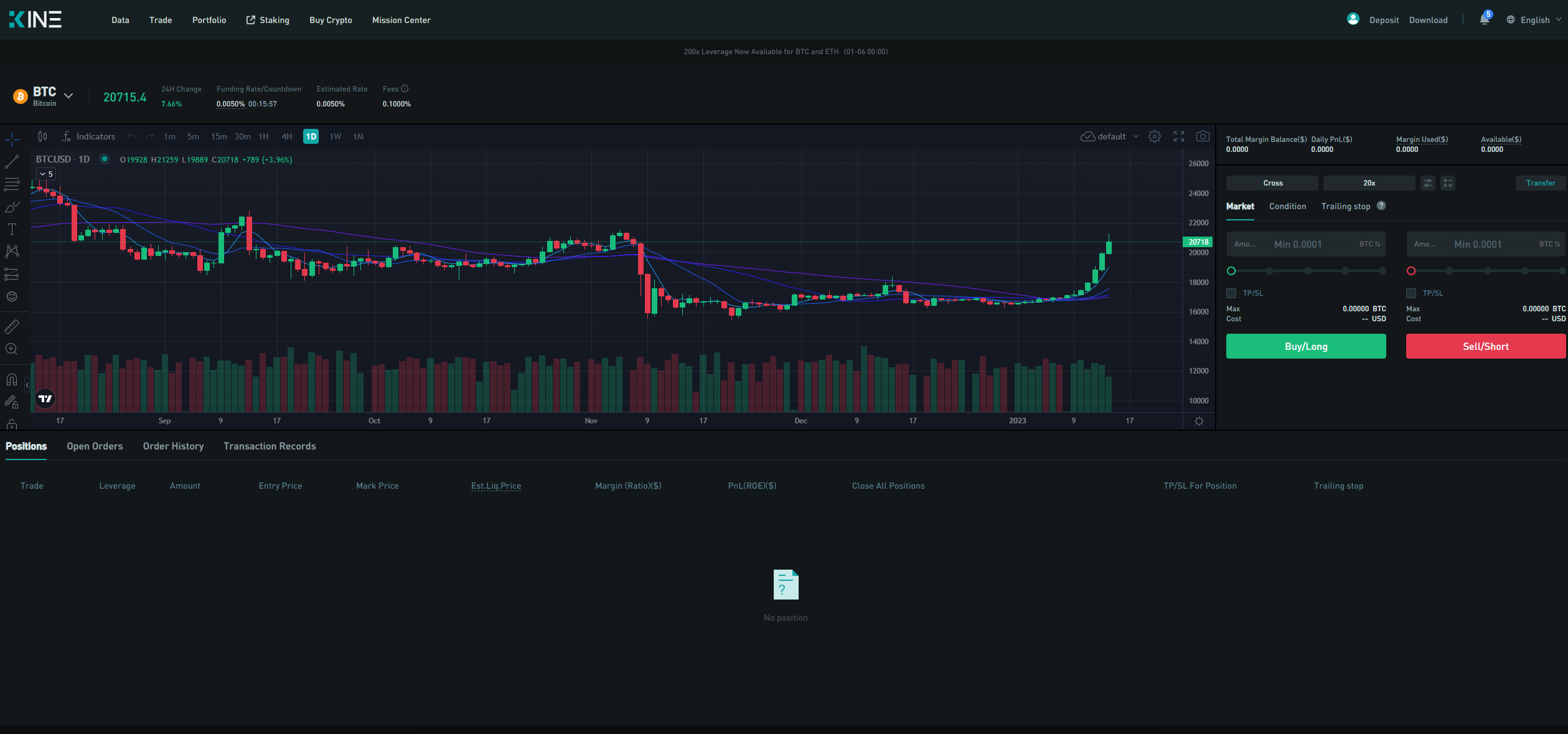Toggle stay in drawing mode
The height and width of the screenshot is (734, 1568).
pyautogui.click(x=12, y=402)
